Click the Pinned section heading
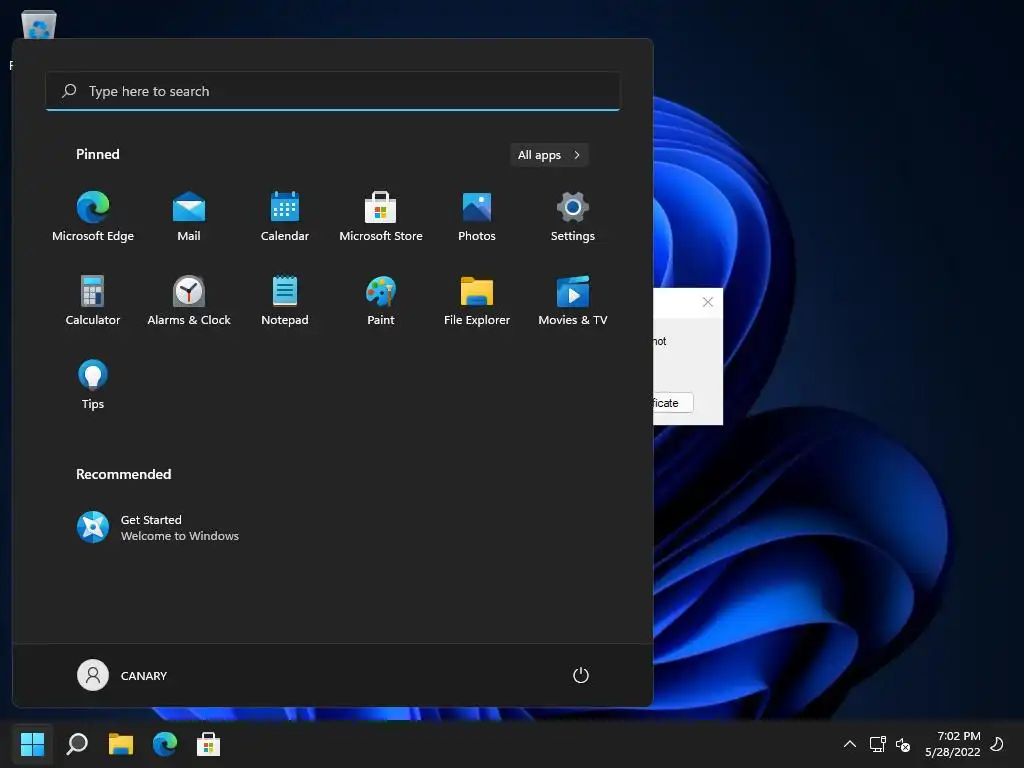 click(97, 154)
